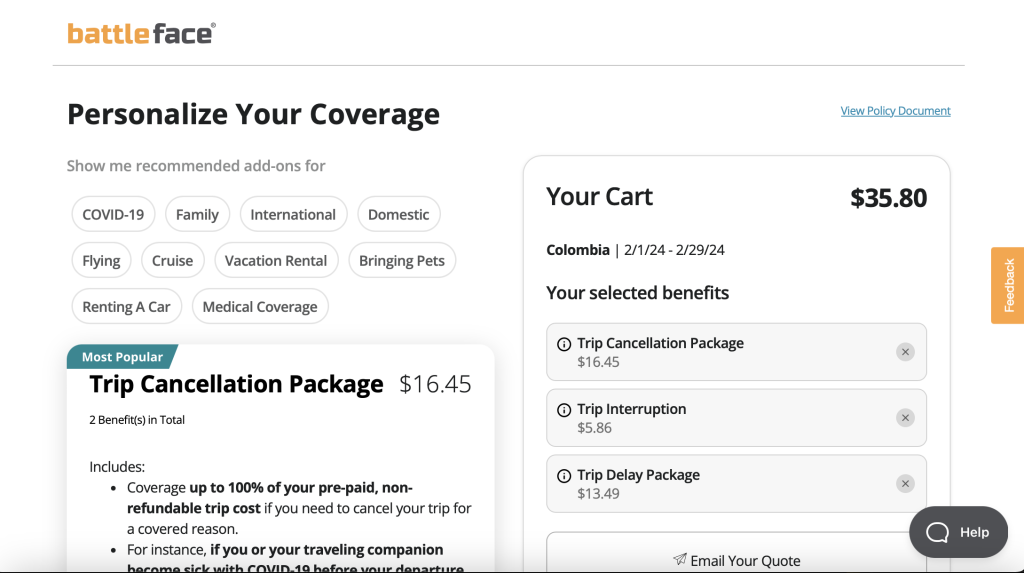Open the Help chat widget
Image resolution: width=1024 pixels, height=573 pixels.
pos(958,532)
